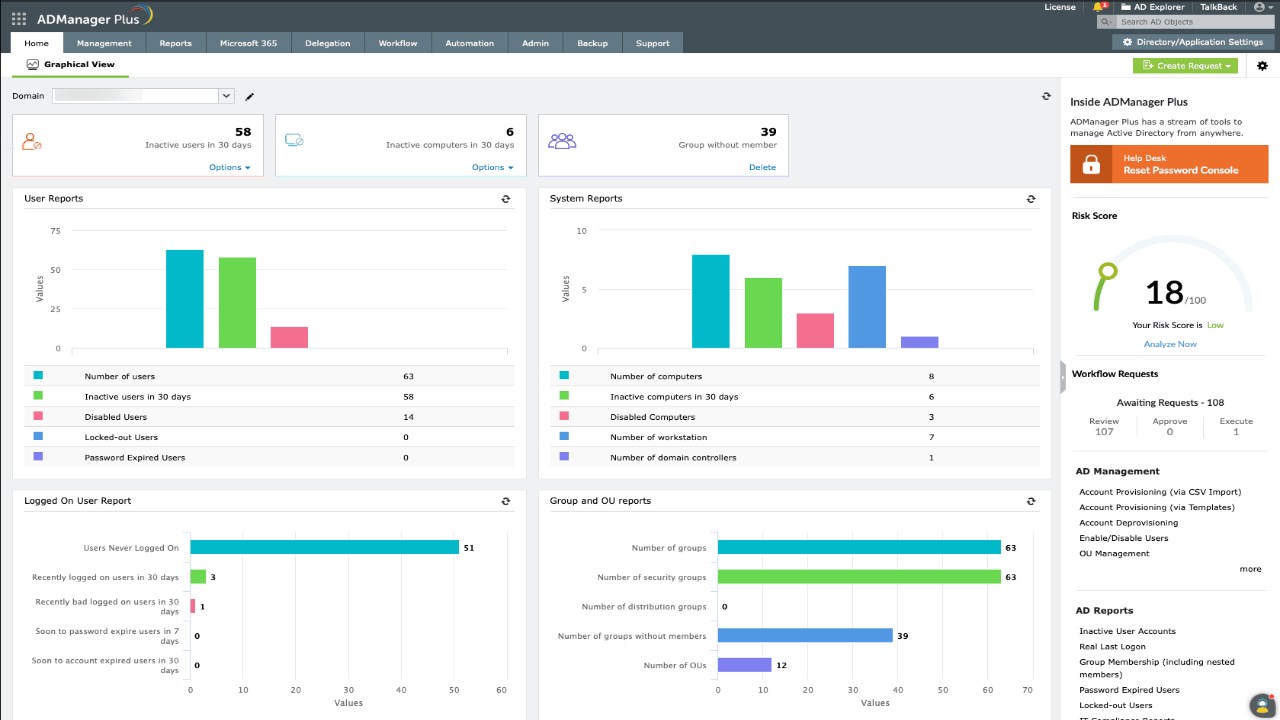The height and width of the screenshot is (720, 1280).
Task: Collapse the right sidebar panel handle
Action: point(1063,375)
